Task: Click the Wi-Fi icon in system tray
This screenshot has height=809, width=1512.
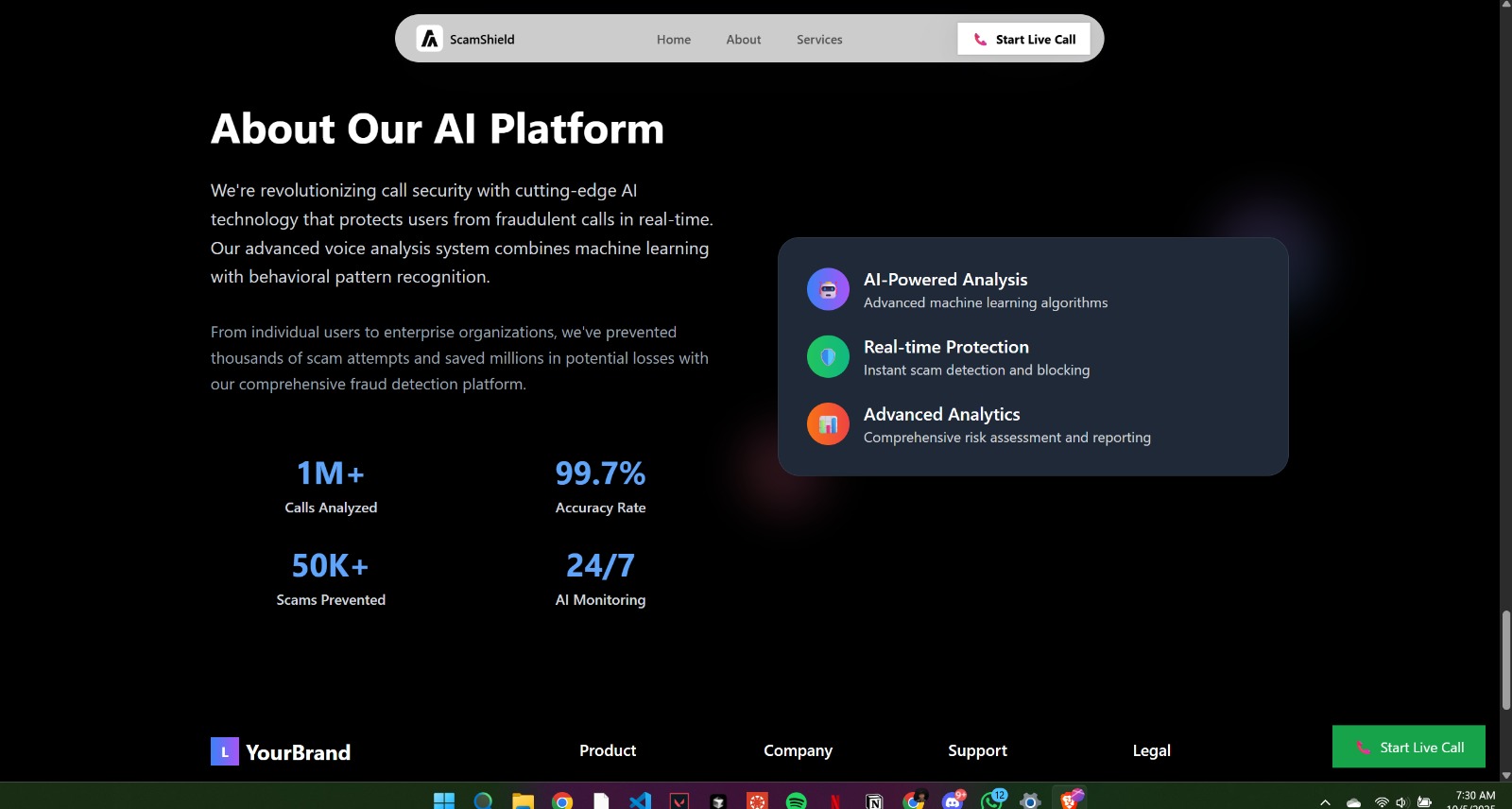Action: pos(1382,802)
